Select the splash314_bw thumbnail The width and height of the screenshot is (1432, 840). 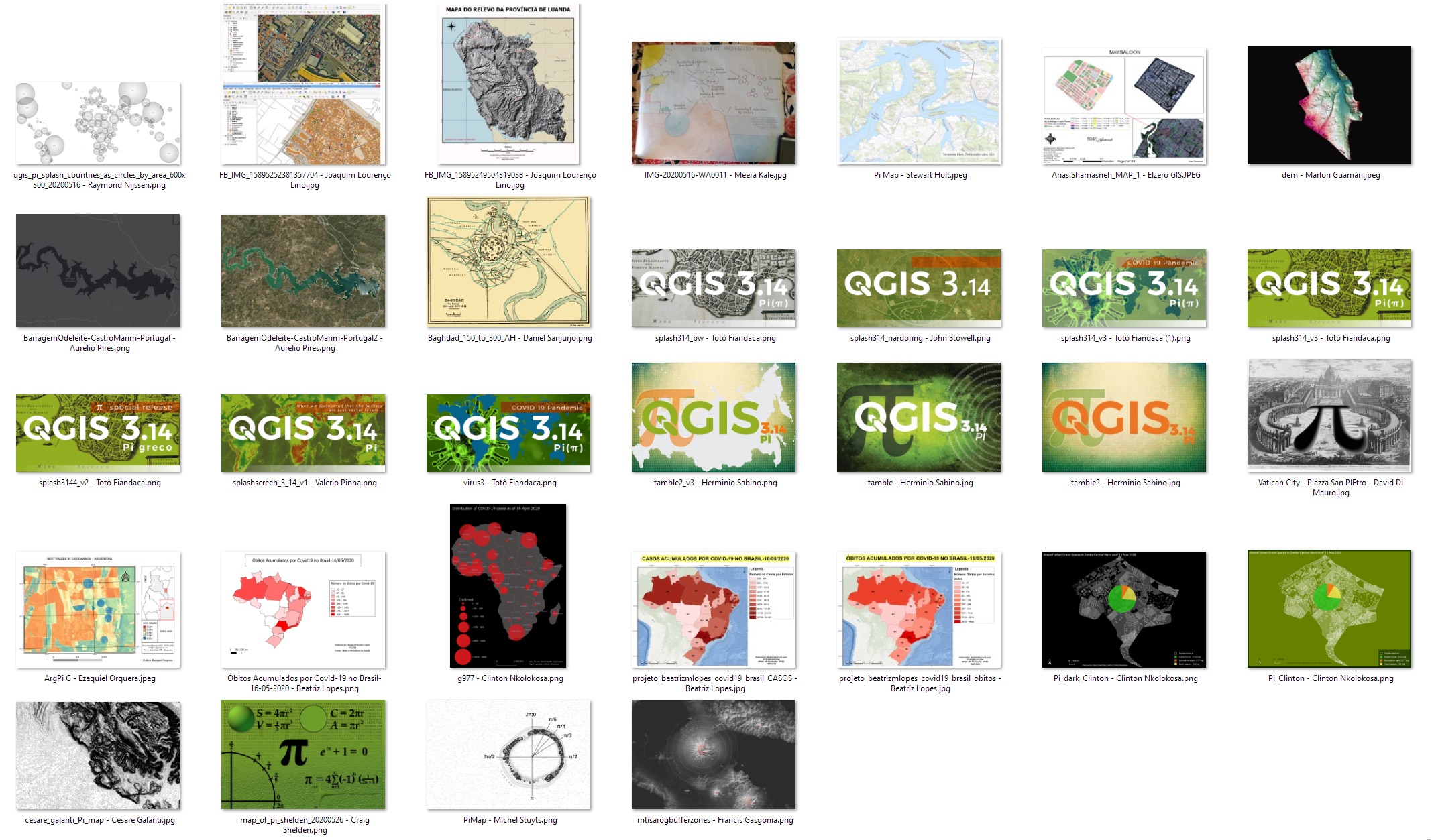pos(714,288)
